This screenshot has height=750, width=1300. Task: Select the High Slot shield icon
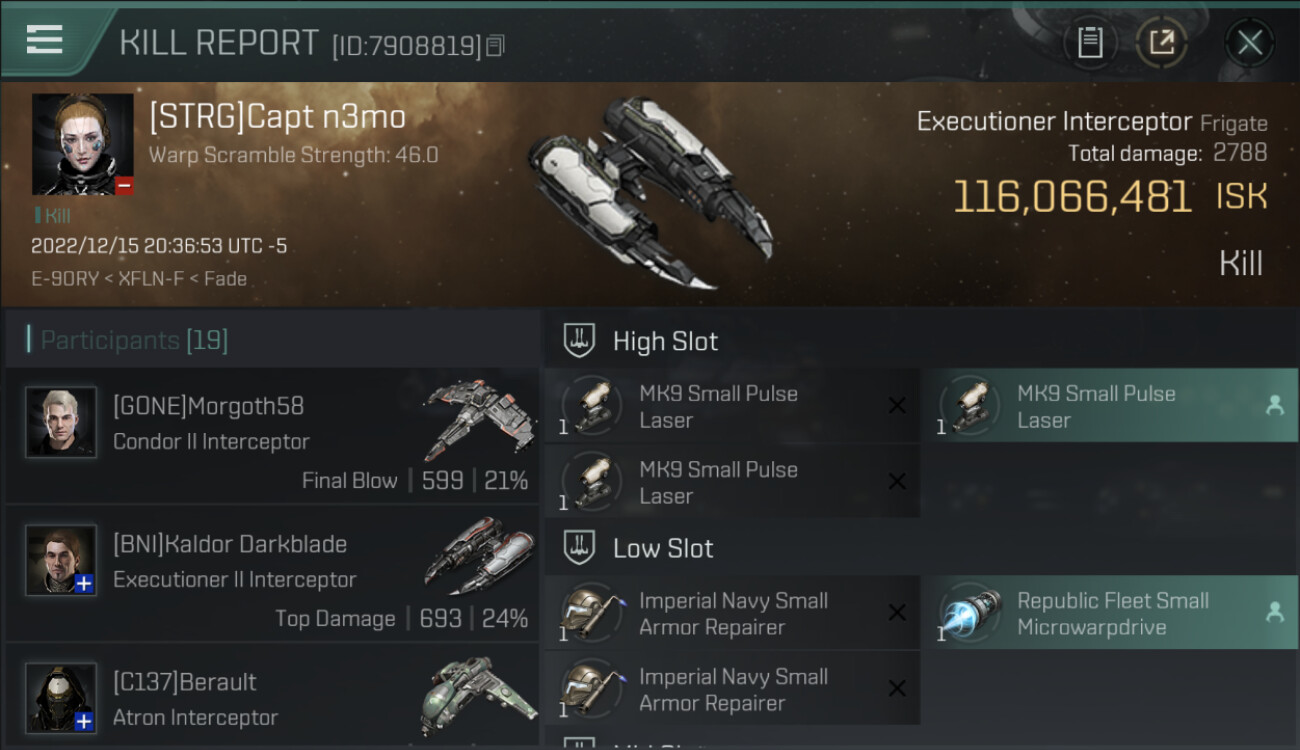(579, 340)
